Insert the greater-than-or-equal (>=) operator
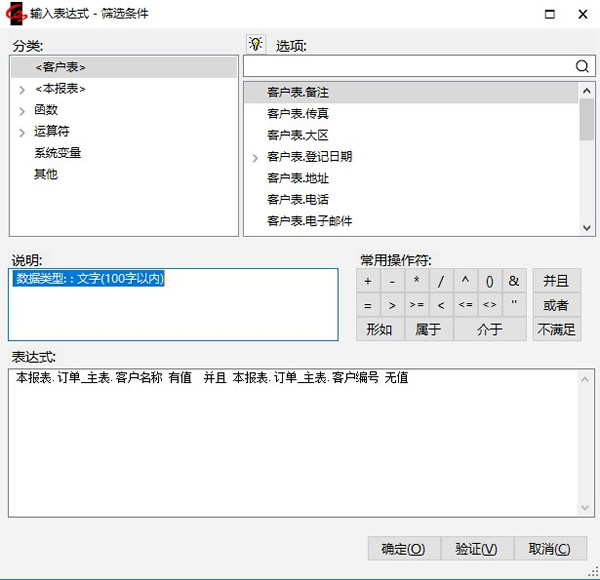Image resolution: width=600 pixels, height=580 pixels. [417, 305]
